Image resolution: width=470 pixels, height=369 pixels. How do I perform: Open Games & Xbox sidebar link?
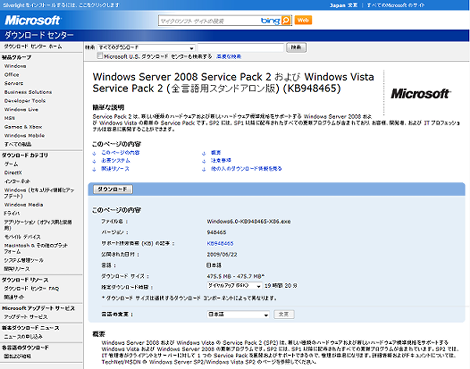pyautogui.click(x=23, y=127)
